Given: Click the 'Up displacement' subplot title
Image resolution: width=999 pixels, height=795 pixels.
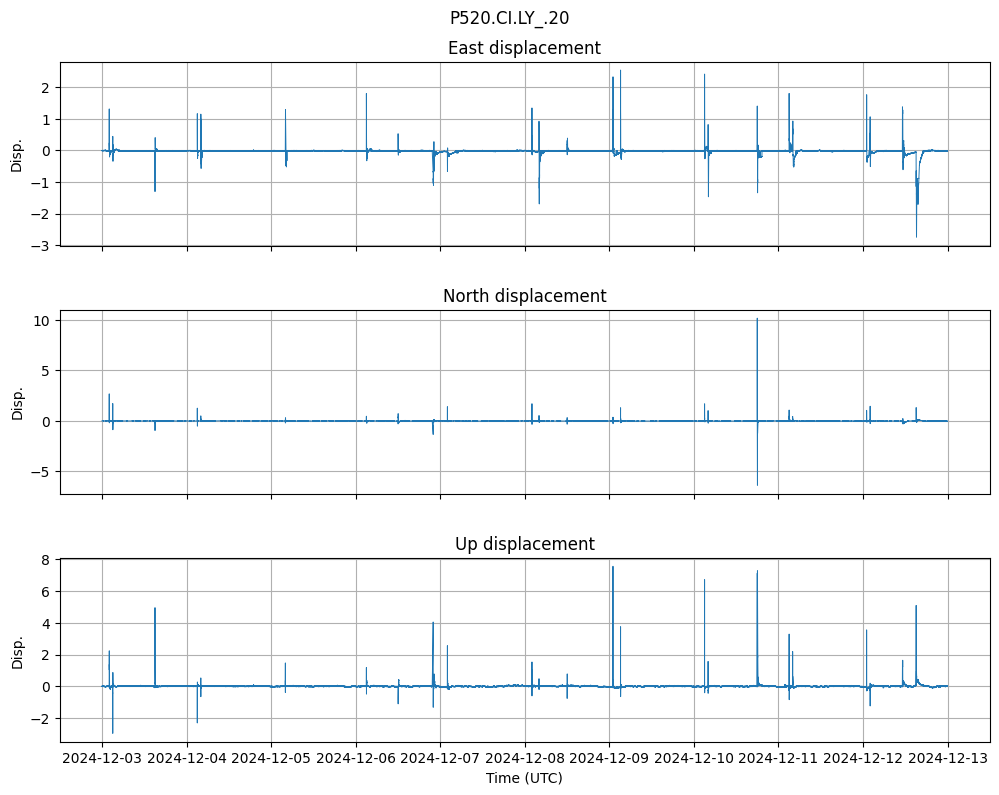Looking at the screenshot, I should [x=524, y=544].
